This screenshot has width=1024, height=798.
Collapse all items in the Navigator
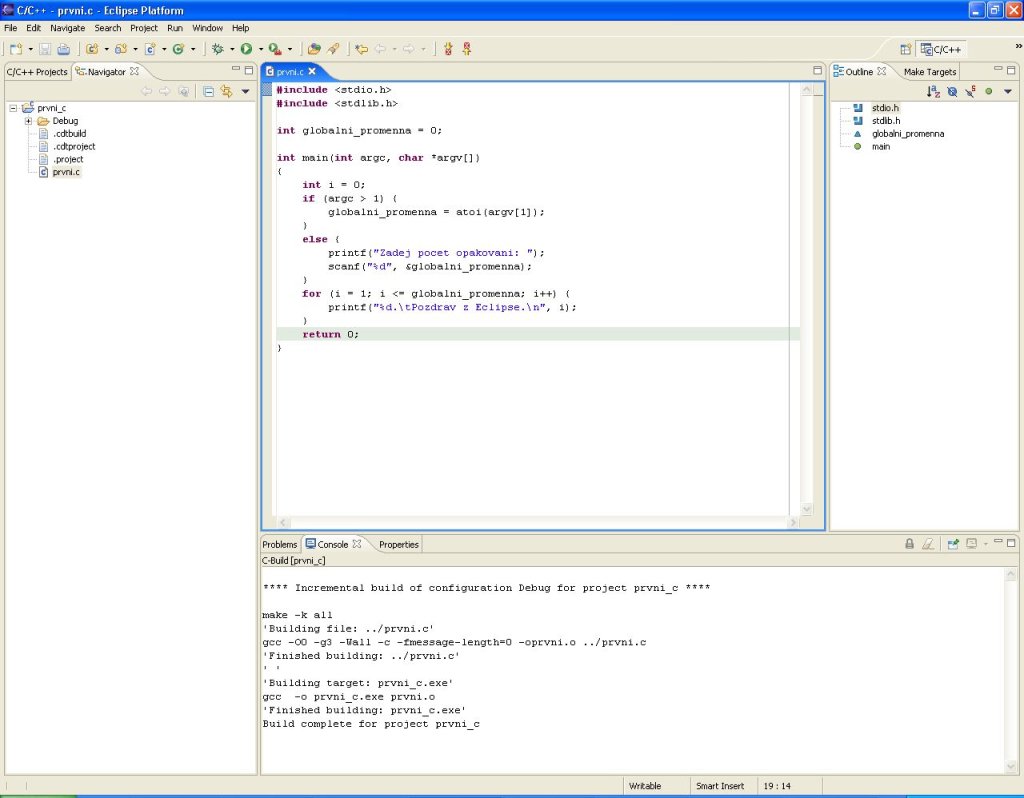click(x=208, y=91)
